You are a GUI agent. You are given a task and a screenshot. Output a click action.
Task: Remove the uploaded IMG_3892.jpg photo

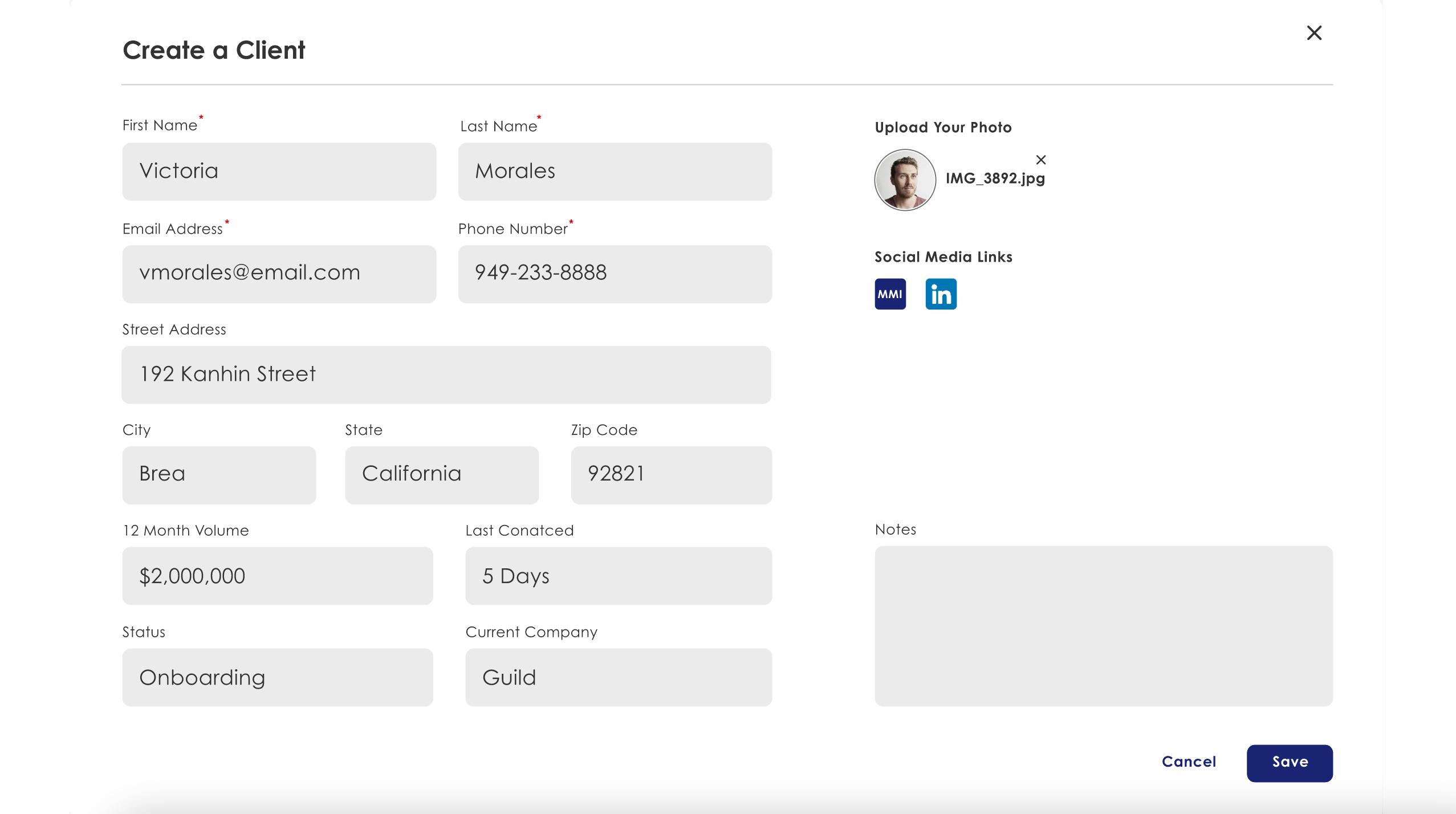[1040, 160]
